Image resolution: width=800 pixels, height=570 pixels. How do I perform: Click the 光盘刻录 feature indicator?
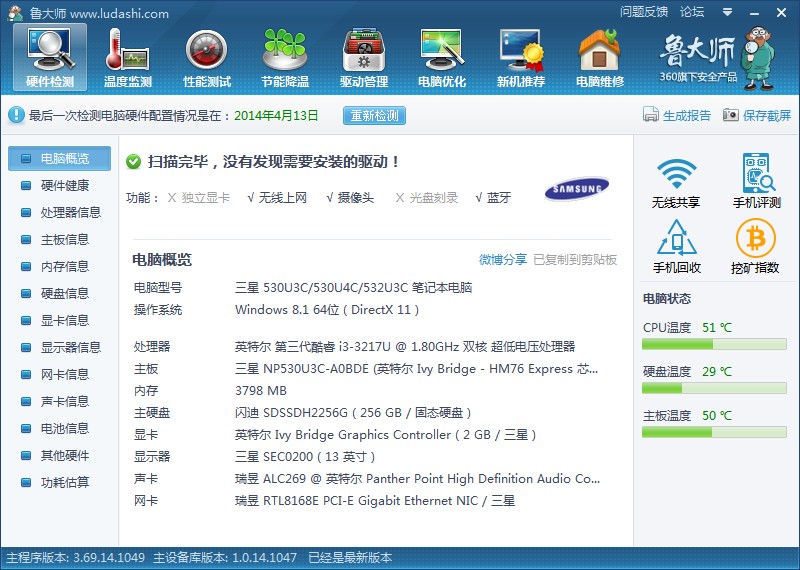coord(427,197)
